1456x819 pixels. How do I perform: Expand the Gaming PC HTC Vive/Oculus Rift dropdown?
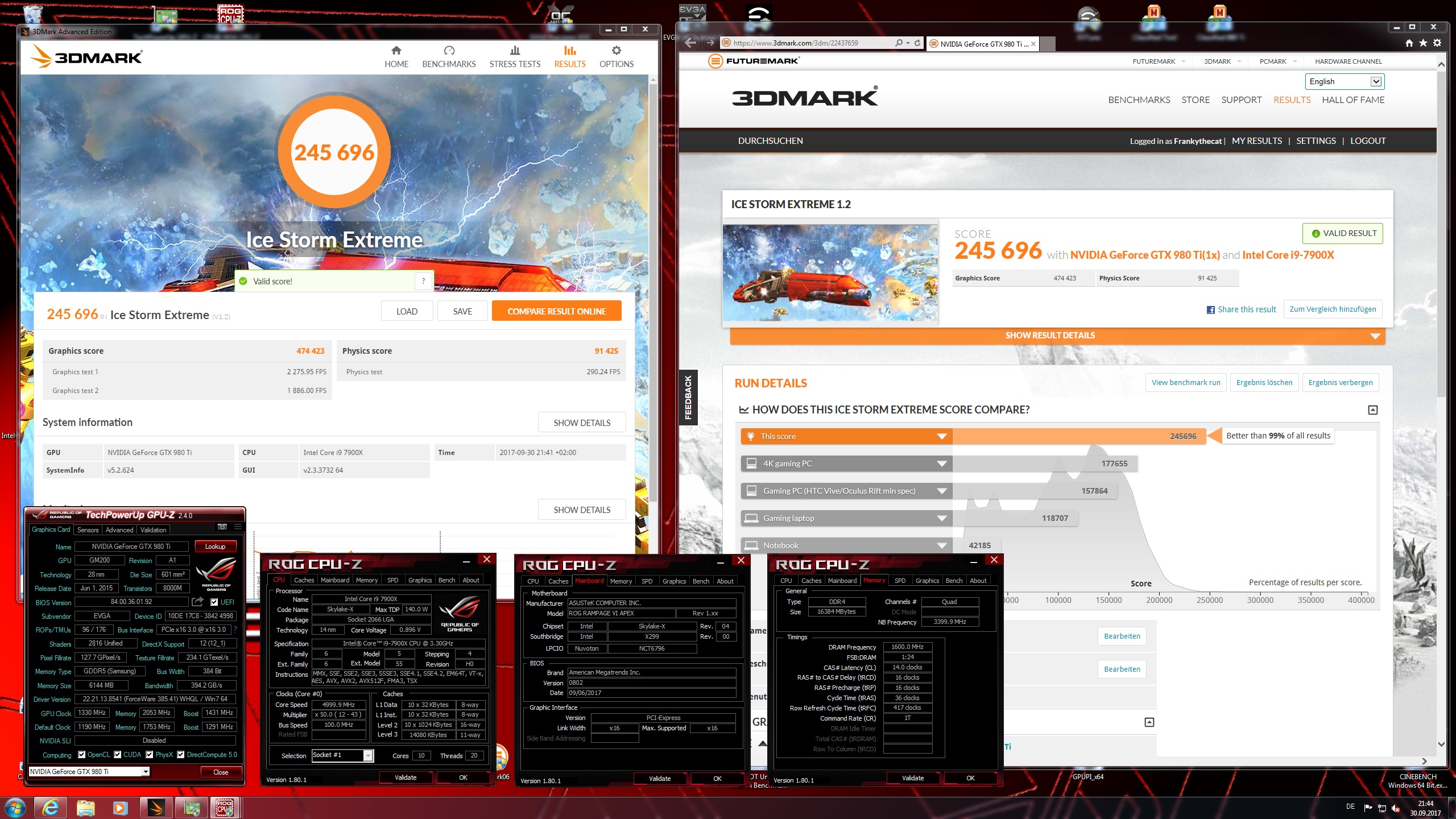click(942, 491)
